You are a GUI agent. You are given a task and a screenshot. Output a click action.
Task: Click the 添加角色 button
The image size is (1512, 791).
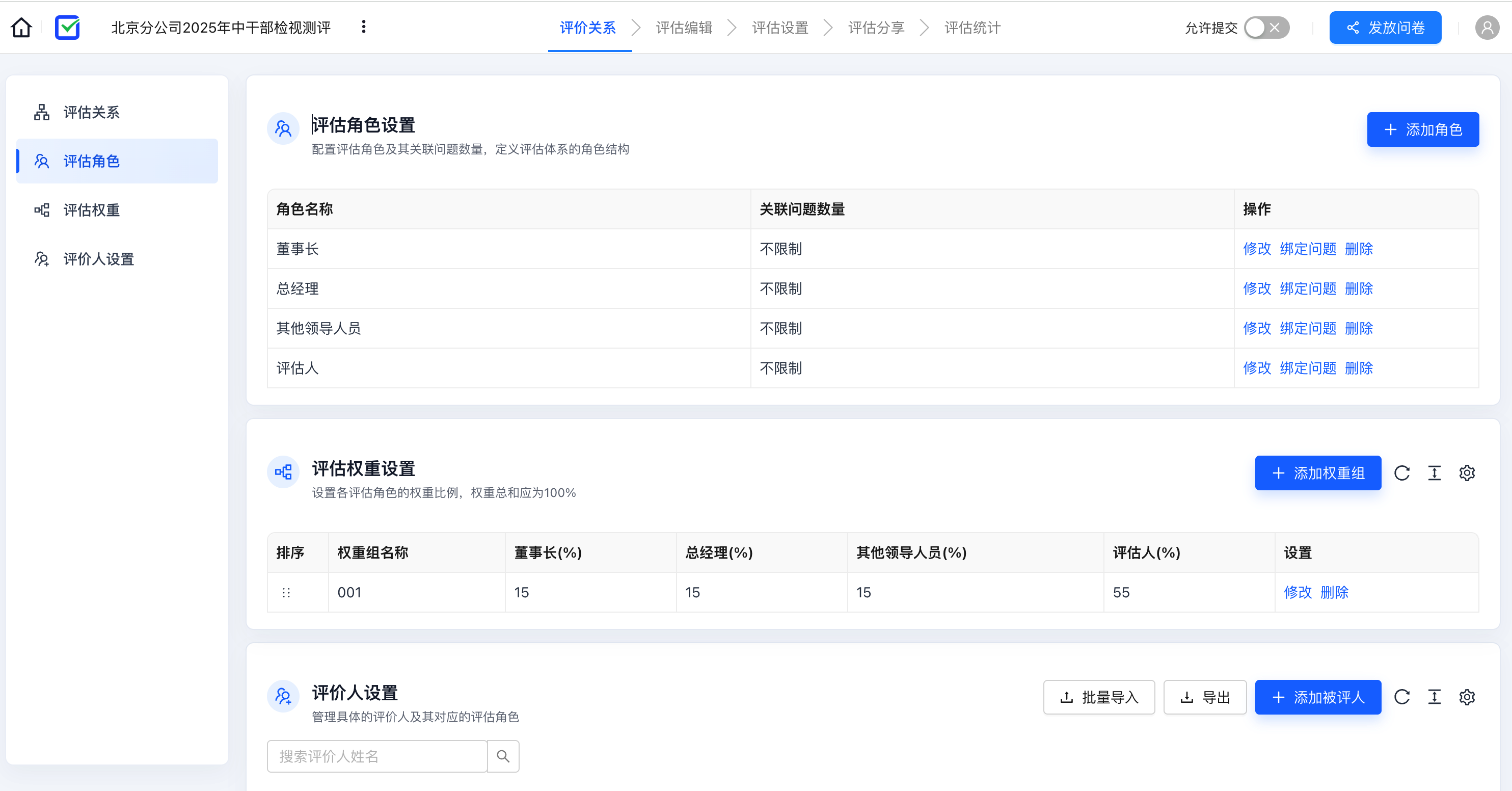point(1423,129)
